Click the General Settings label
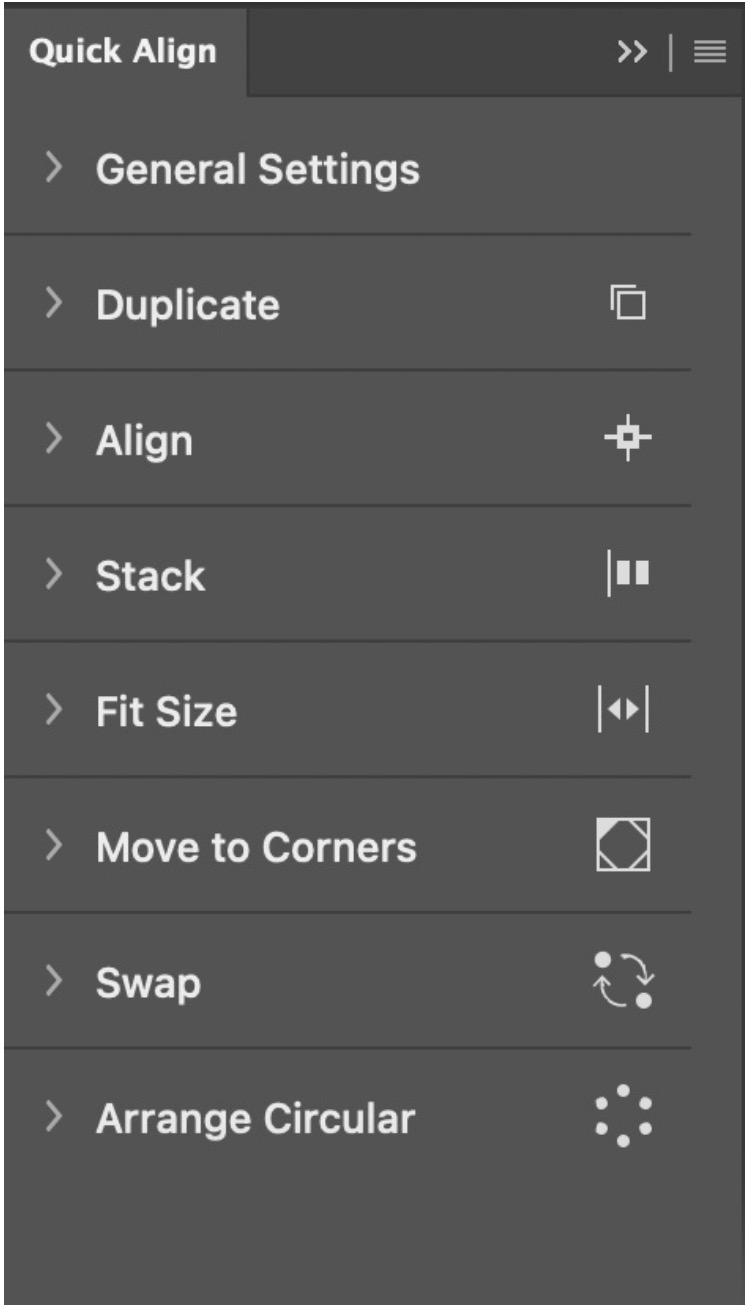745x1305 pixels. (x=258, y=169)
